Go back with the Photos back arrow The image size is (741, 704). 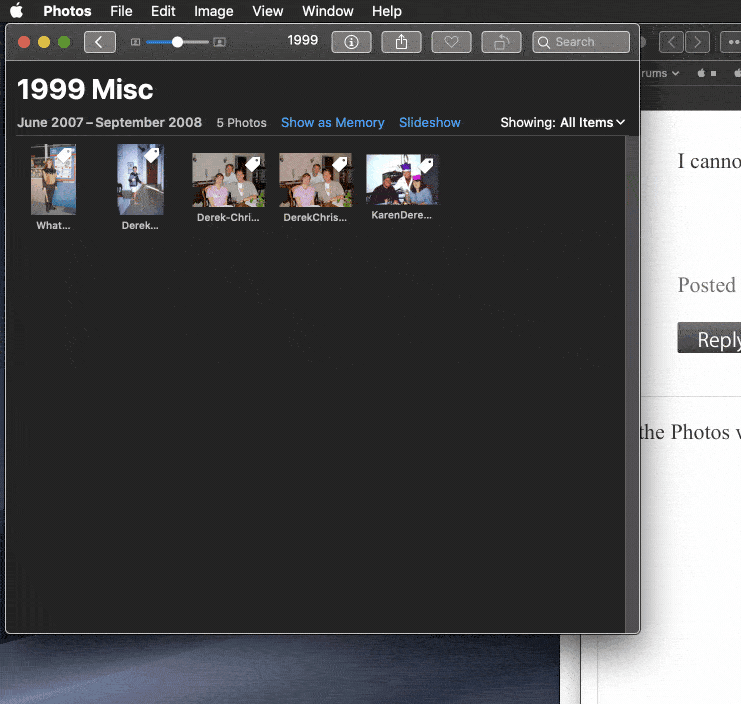100,42
